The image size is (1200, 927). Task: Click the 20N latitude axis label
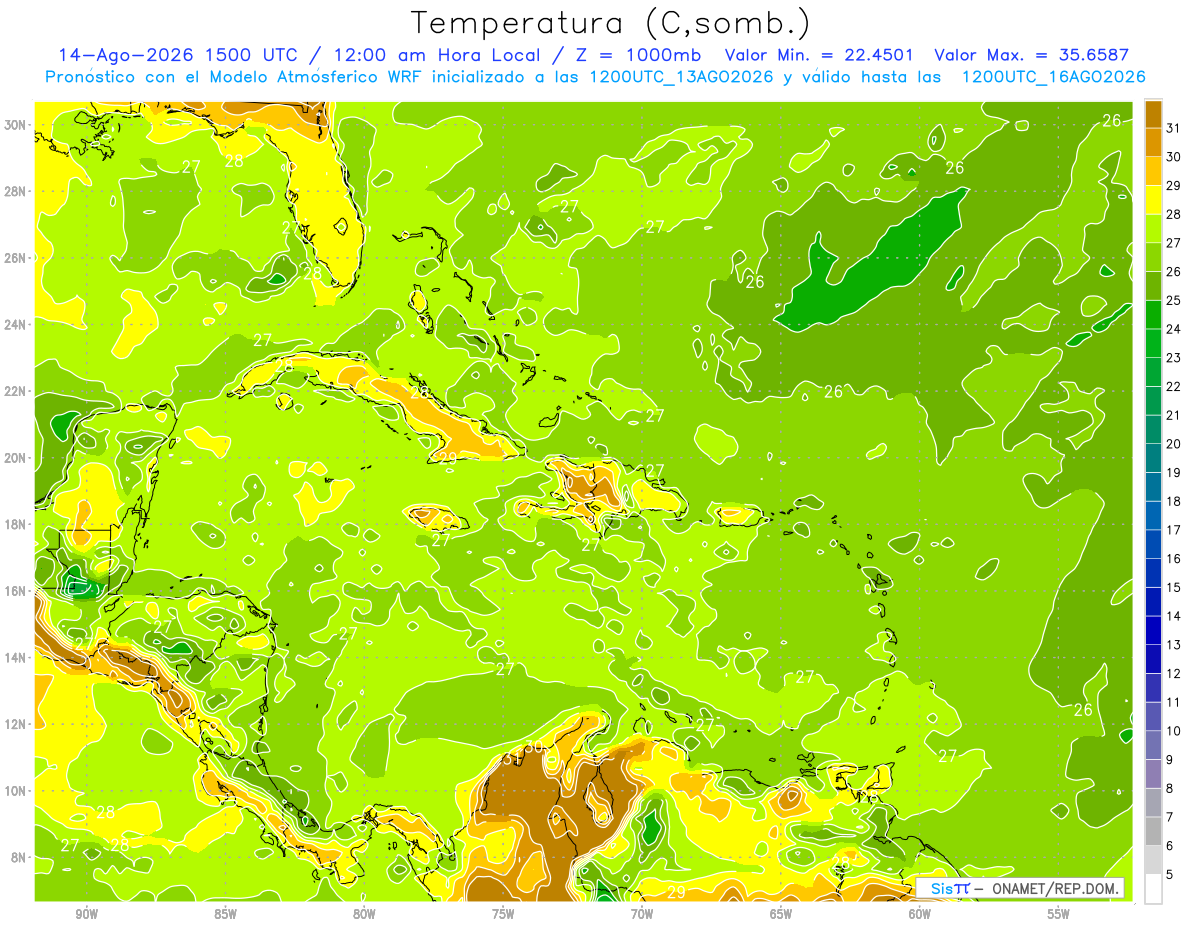coord(17,458)
